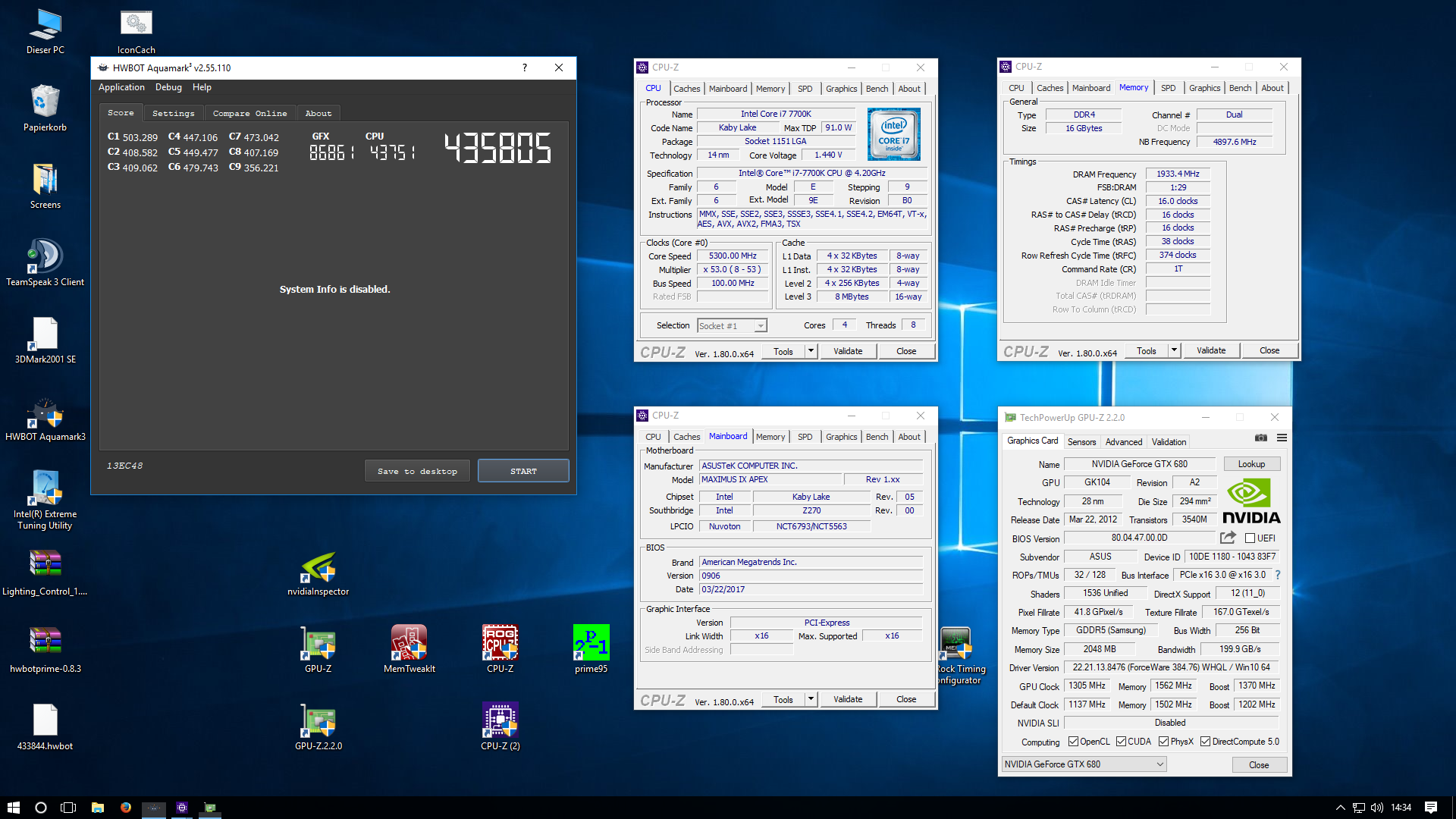
Task: Launch nvidiaInspector shortcut
Action: [x=318, y=573]
